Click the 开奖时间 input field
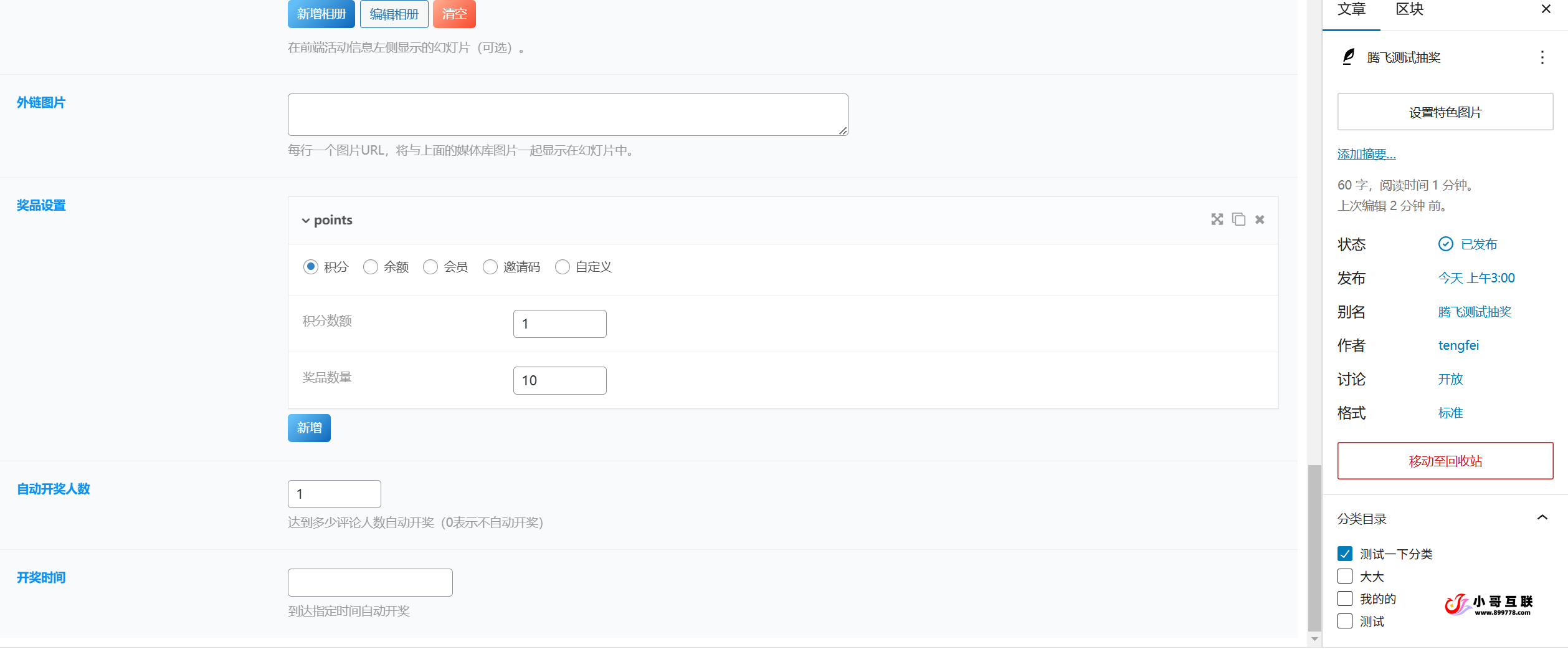This screenshot has height=649, width=1568. pyautogui.click(x=370, y=582)
